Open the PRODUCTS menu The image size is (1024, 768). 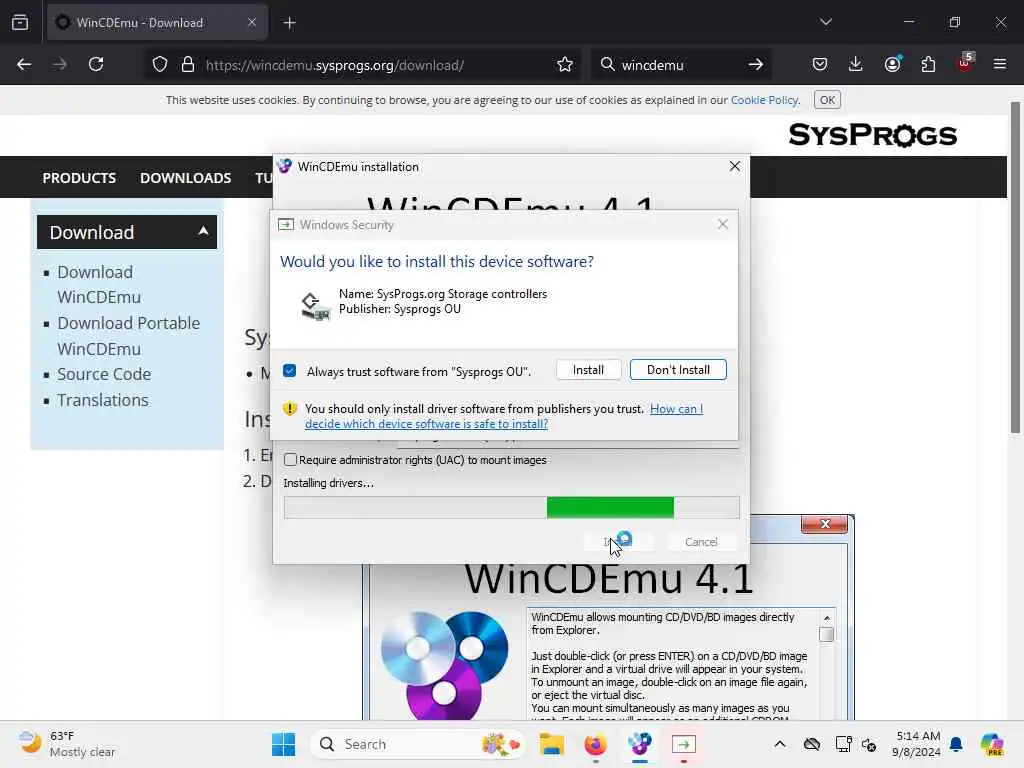pyautogui.click(x=79, y=178)
